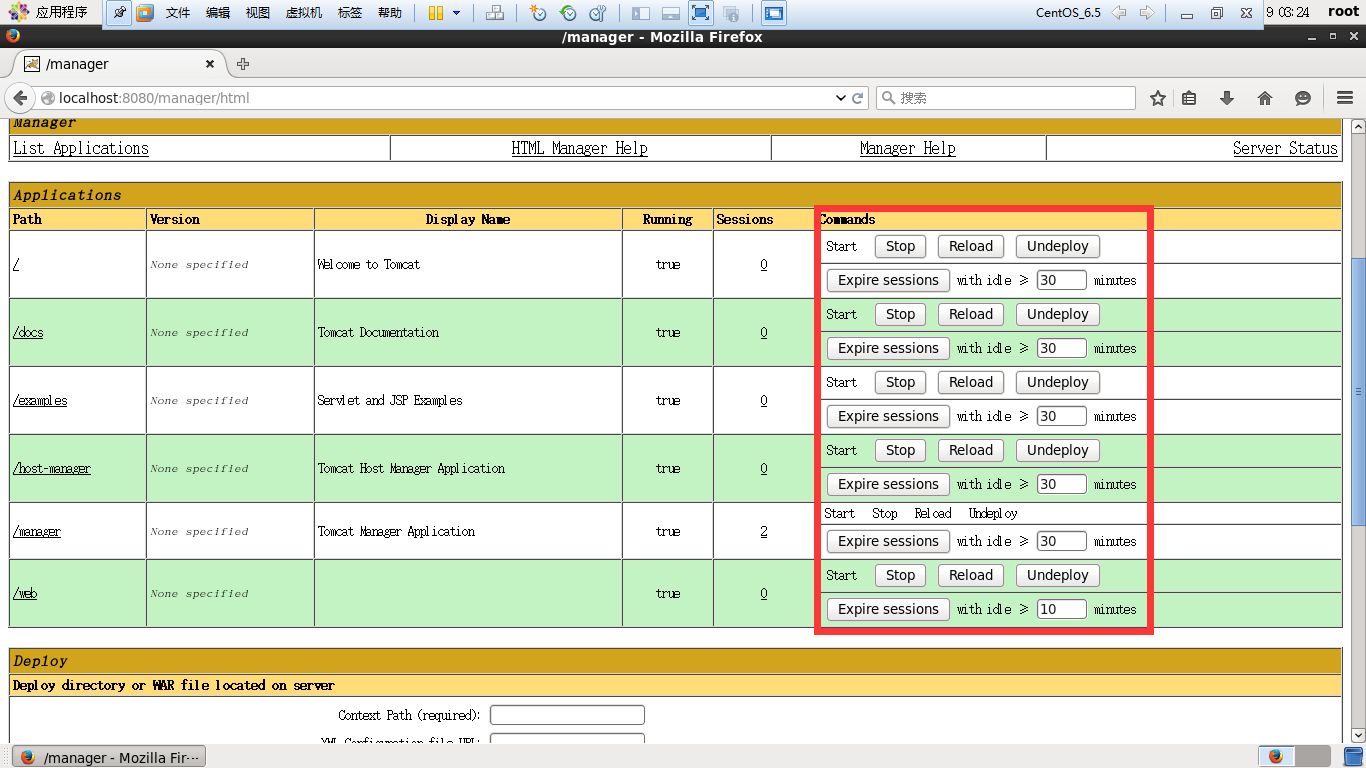This screenshot has height=768, width=1366.
Task: Show bookmarks list icon in Firefox
Action: [x=1189, y=98]
